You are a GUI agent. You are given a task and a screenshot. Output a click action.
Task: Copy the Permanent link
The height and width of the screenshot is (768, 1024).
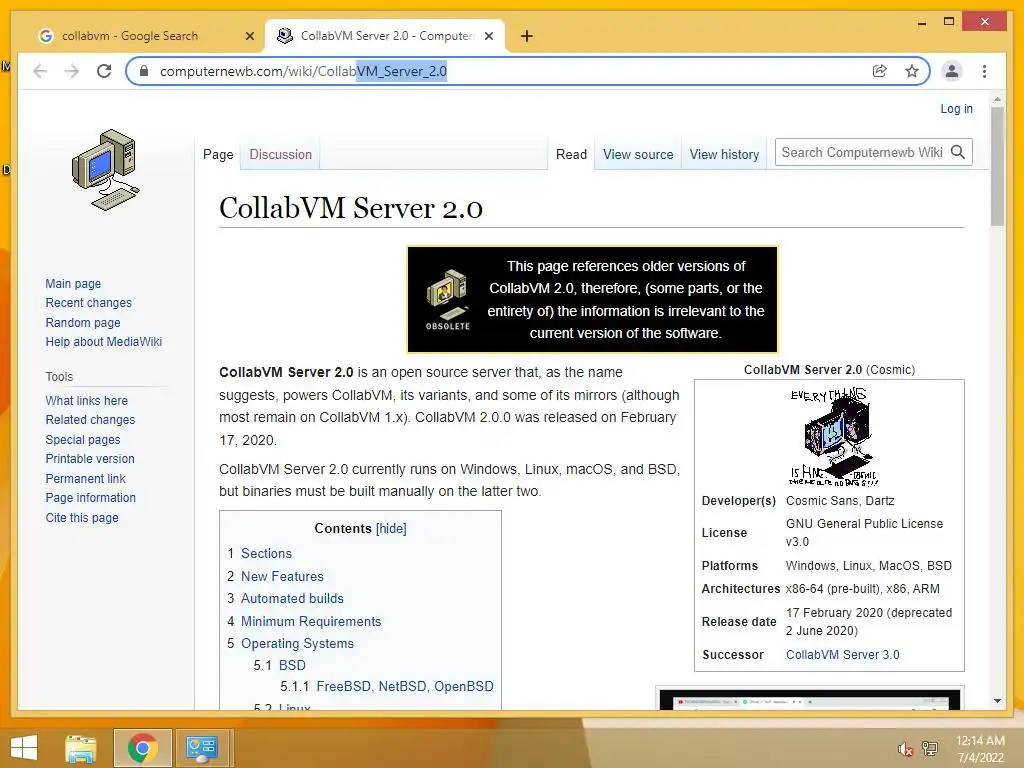(x=85, y=479)
